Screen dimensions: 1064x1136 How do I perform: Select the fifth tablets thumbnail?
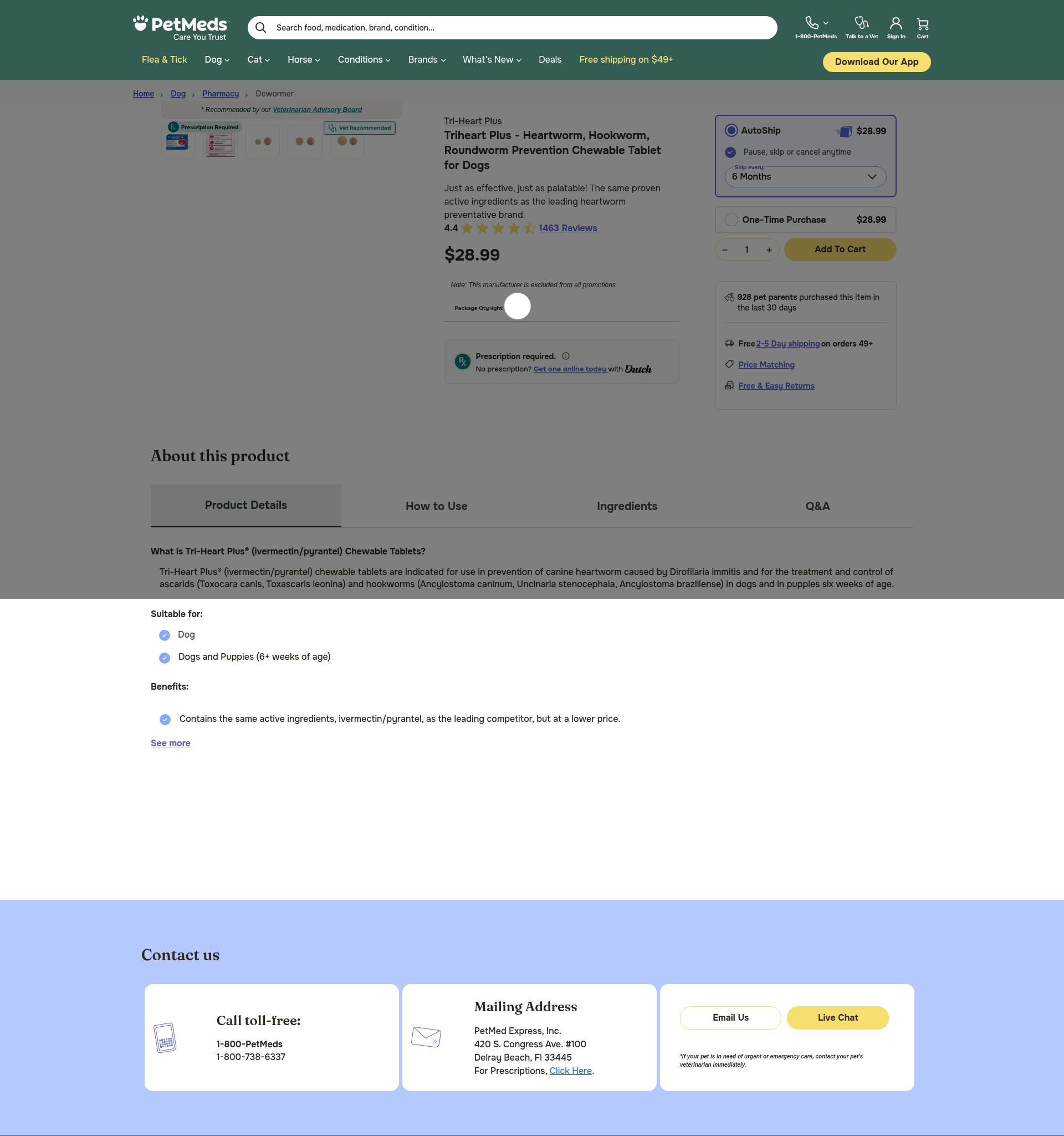coord(347,142)
